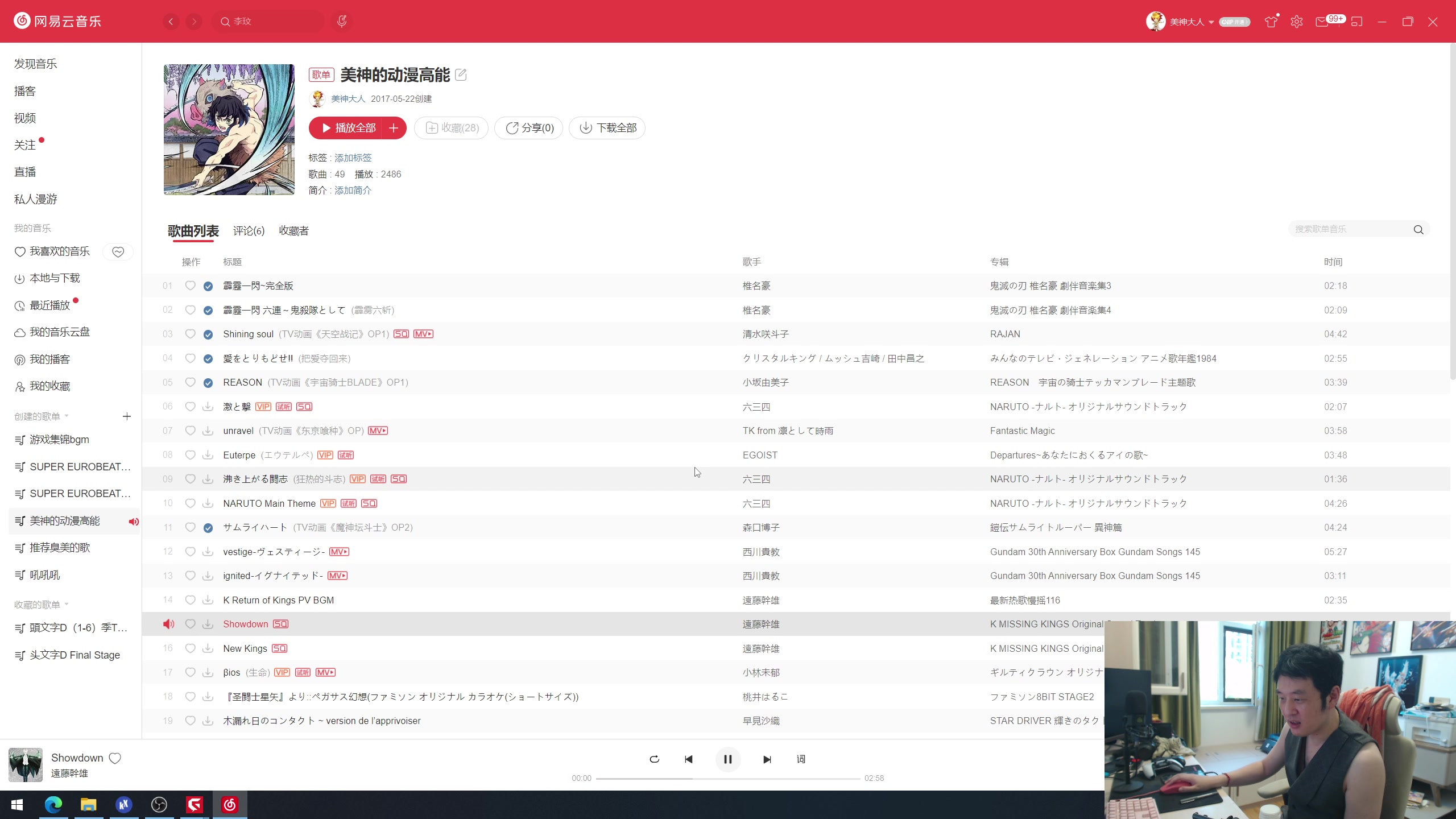This screenshot has height=819, width=1456.
Task: Click 添加标签 link
Action: click(353, 158)
